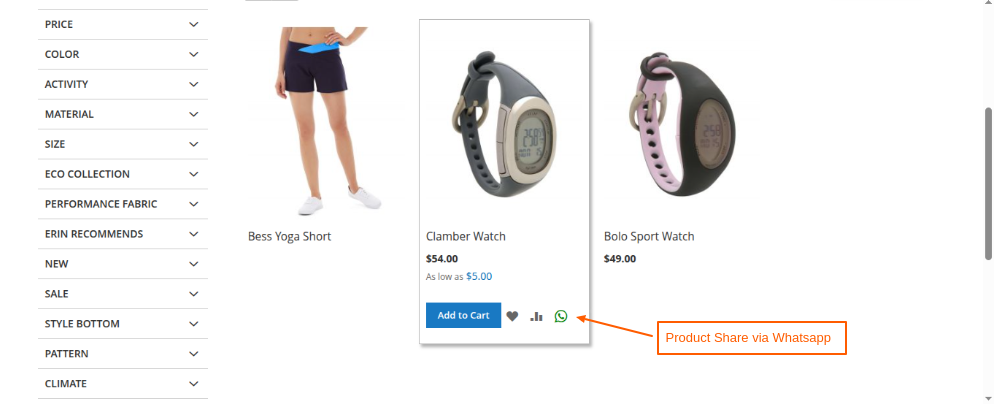Select the Bolo Sport Watch thumbnail
994x404 pixels.
pyautogui.click(x=682, y=122)
